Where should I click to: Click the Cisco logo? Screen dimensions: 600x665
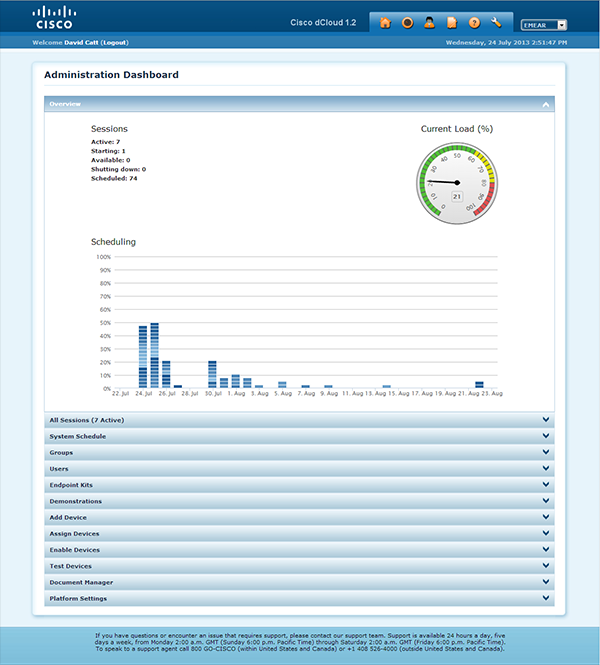(x=54, y=18)
